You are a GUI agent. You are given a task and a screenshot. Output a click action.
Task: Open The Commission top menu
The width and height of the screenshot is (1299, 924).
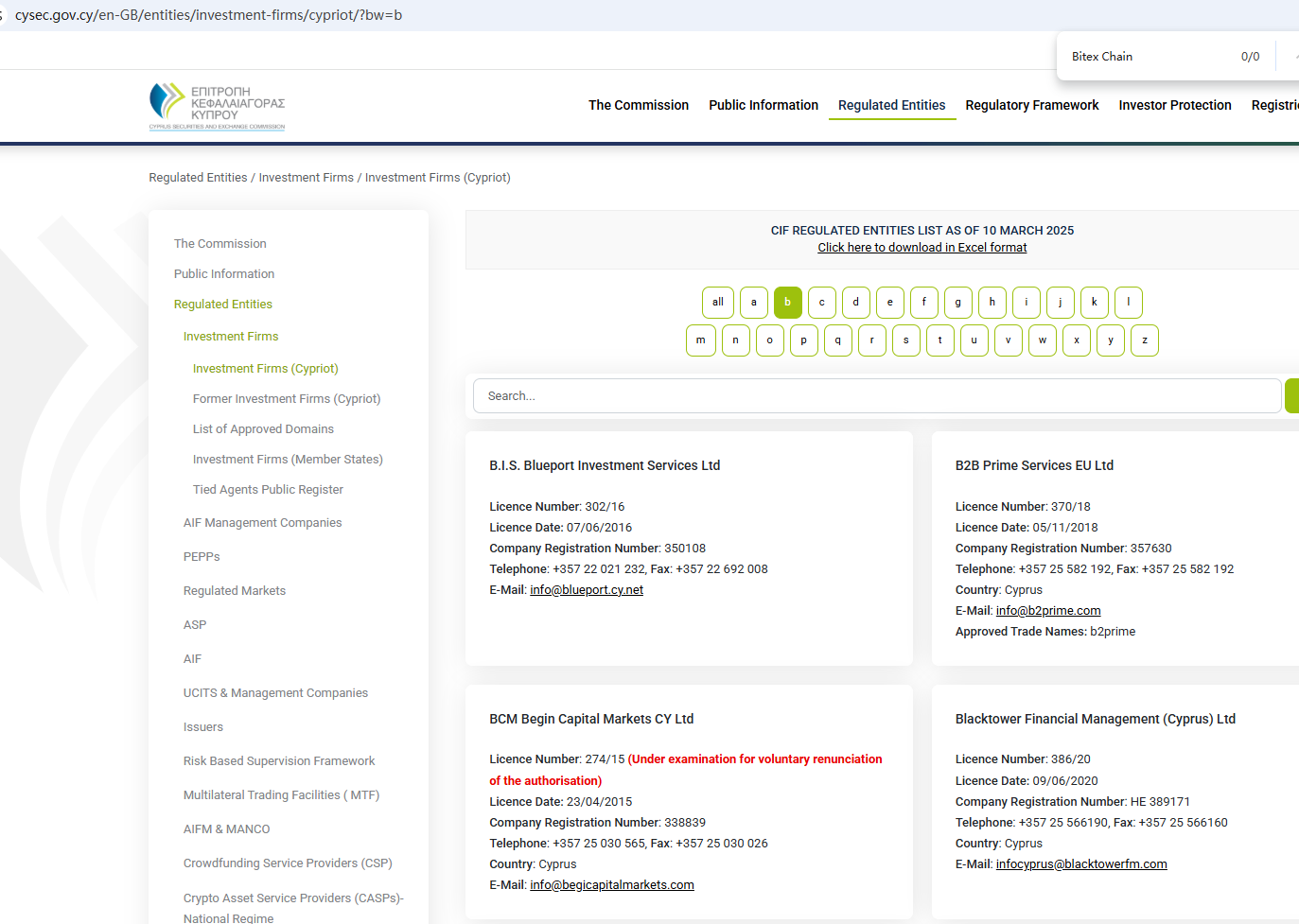point(639,105)
